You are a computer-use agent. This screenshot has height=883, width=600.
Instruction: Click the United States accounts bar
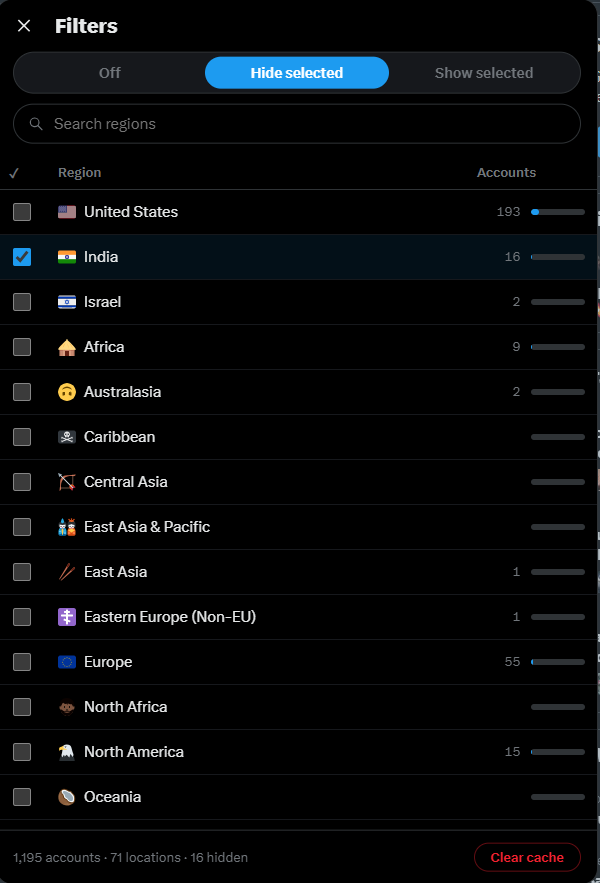pyautogui.click(x=558, y=212)
